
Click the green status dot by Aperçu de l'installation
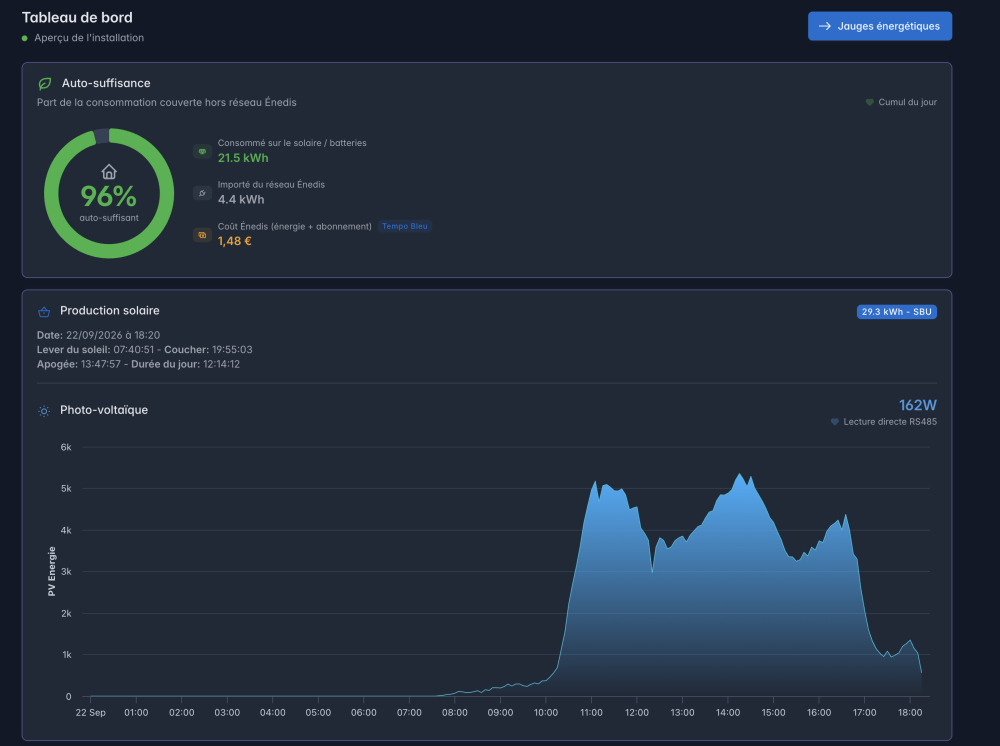(25, 38)
